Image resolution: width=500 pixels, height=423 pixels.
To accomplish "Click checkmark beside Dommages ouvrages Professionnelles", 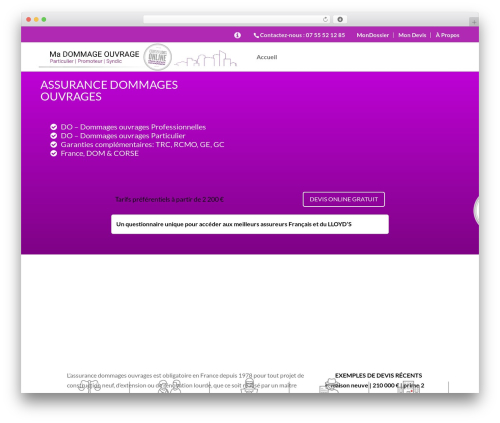I will 53,127.
